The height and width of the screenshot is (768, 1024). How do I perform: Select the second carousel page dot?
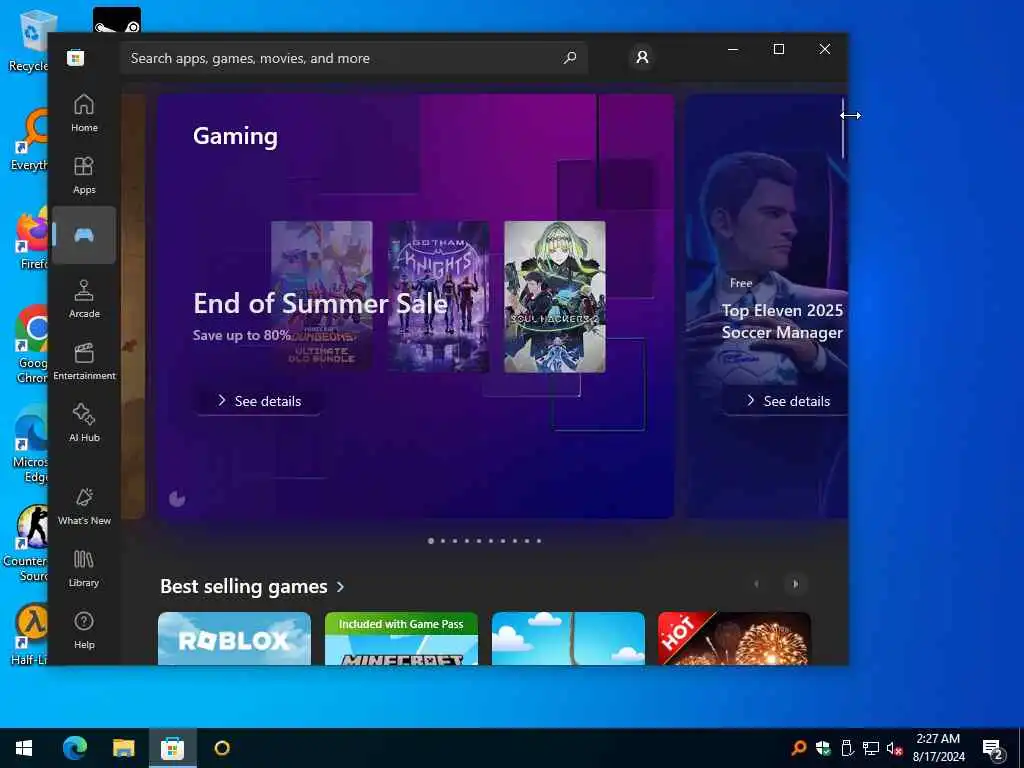443,541
